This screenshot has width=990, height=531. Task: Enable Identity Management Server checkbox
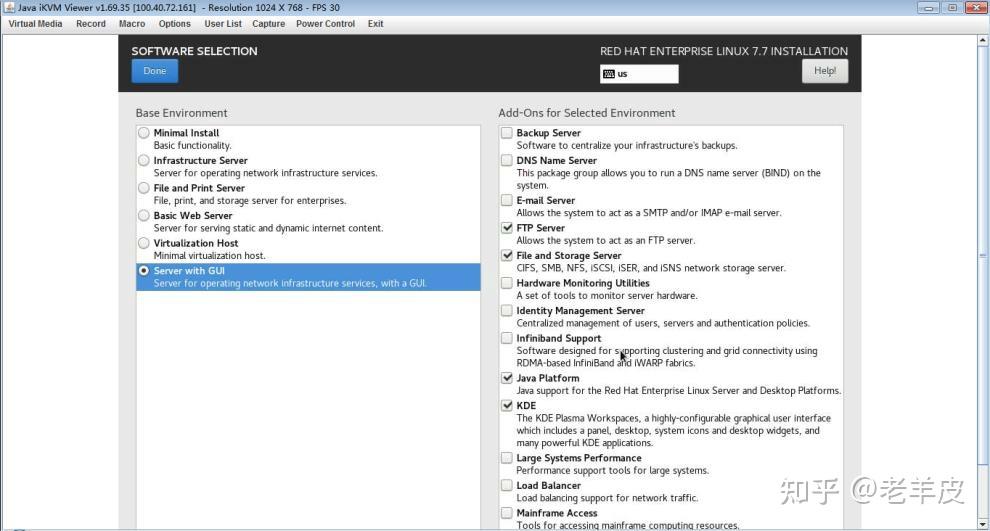[x=506, y=311]
